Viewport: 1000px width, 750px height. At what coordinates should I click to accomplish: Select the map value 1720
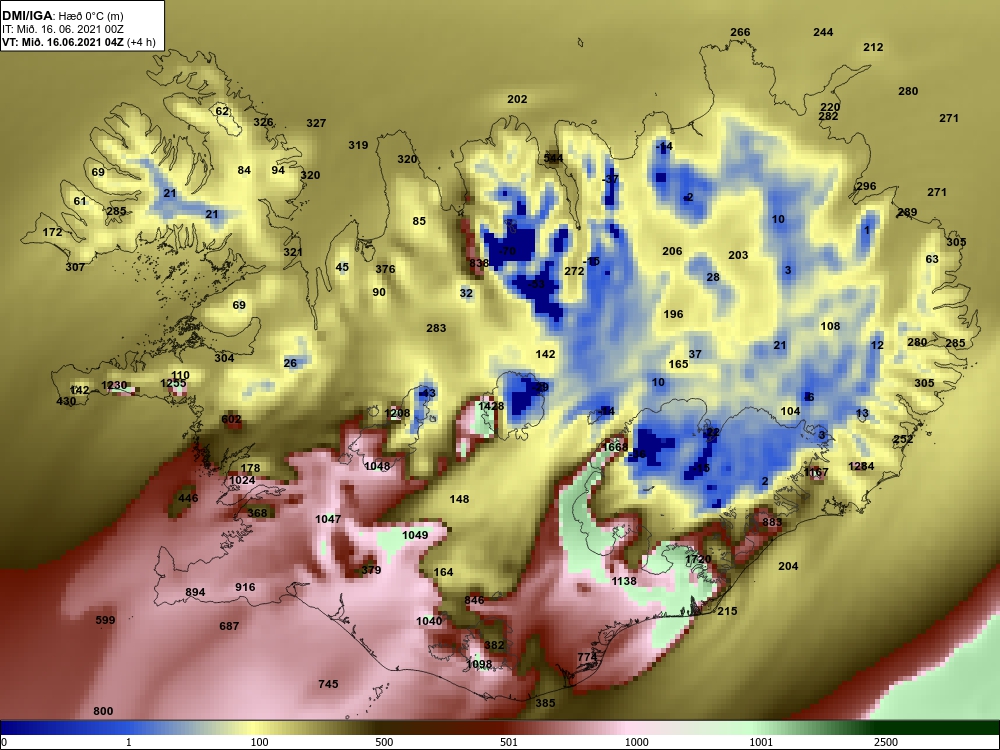698,559
